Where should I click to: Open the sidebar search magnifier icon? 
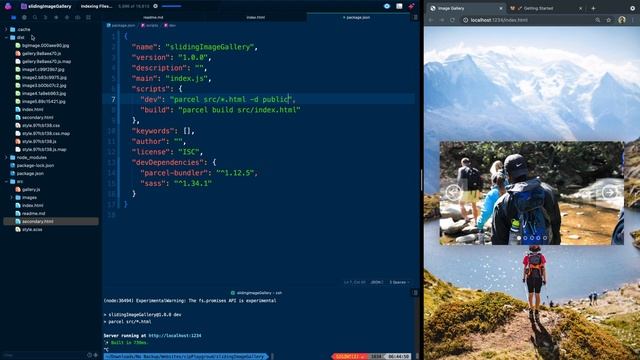click(35, 18)
